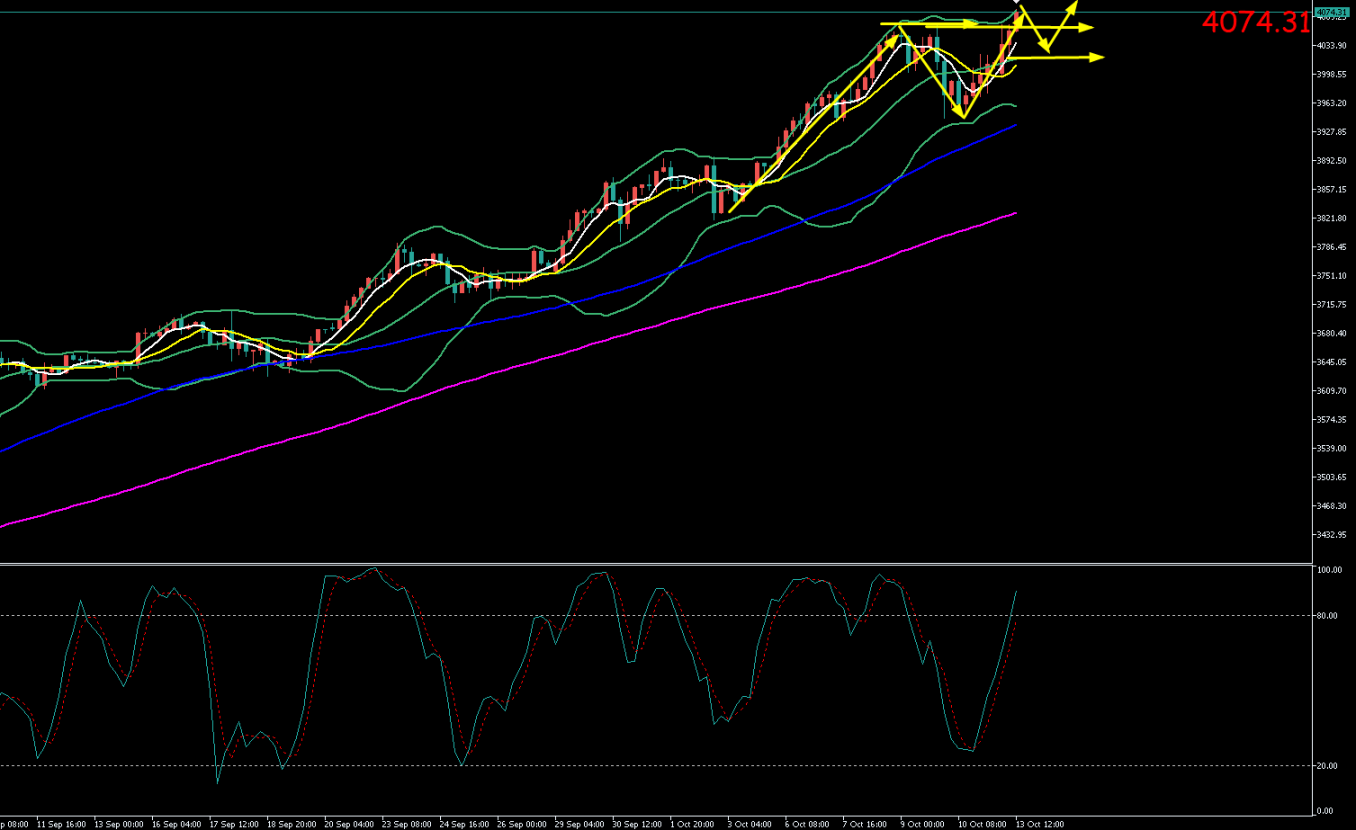1356x830 pixels.
Task: Click the 20.00 oscillator level label
Action: click(x=1328, y=766)
